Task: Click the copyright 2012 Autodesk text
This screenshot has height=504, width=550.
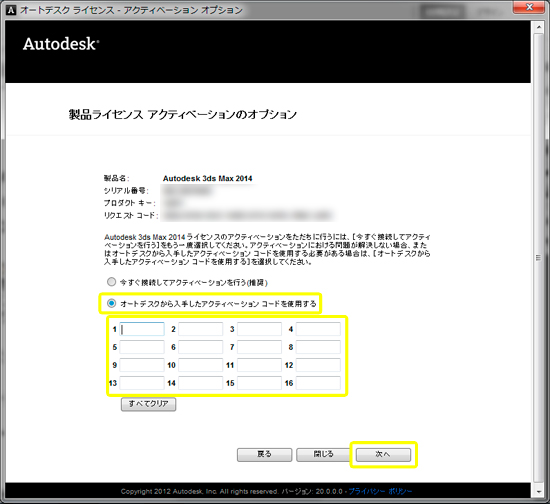Action: pos(199,491)
